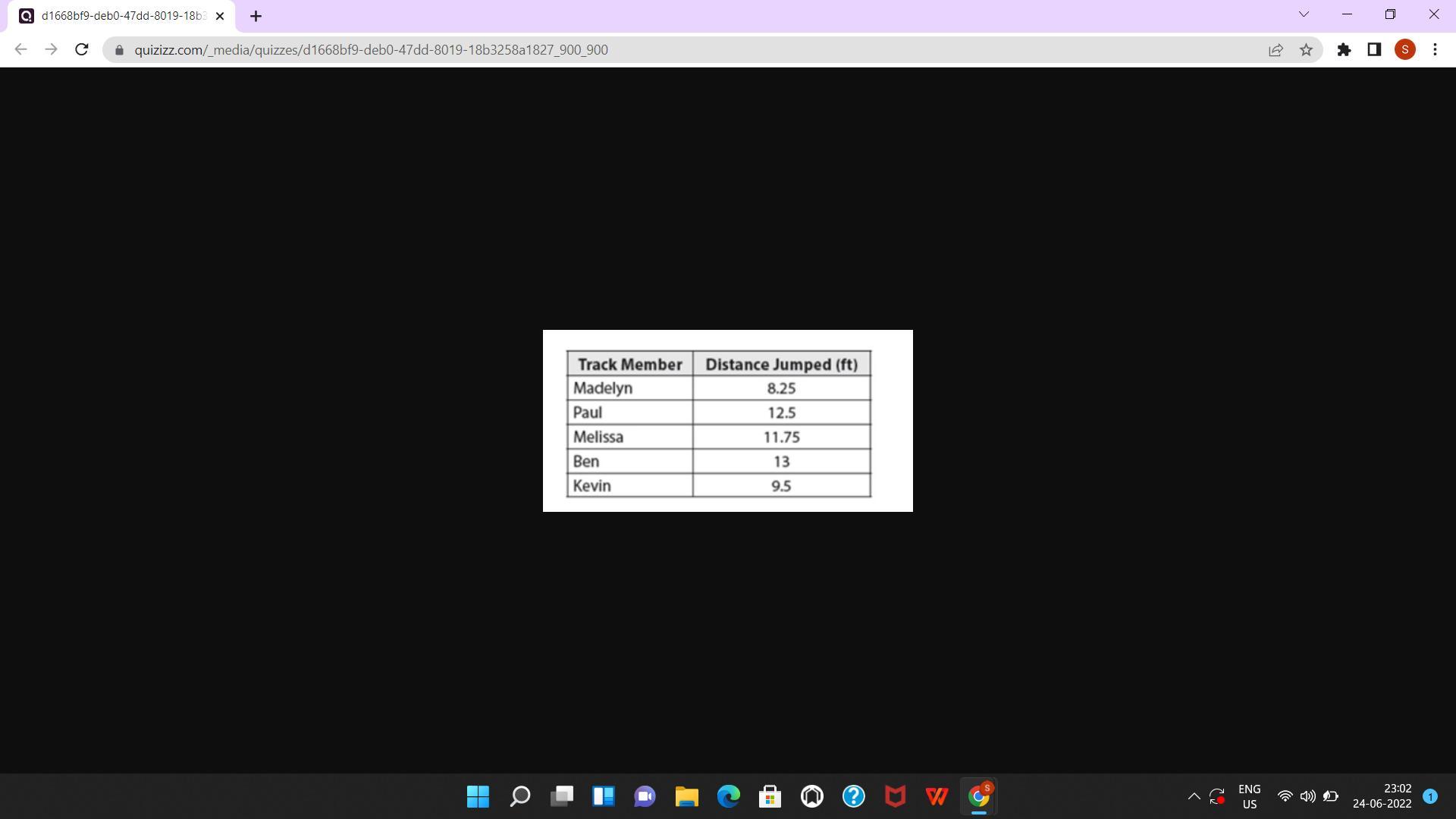The image size is (1456, 819).
Task: Expand the tab search dropdown
Action: pyautogui.click(x=1304, y=14)
